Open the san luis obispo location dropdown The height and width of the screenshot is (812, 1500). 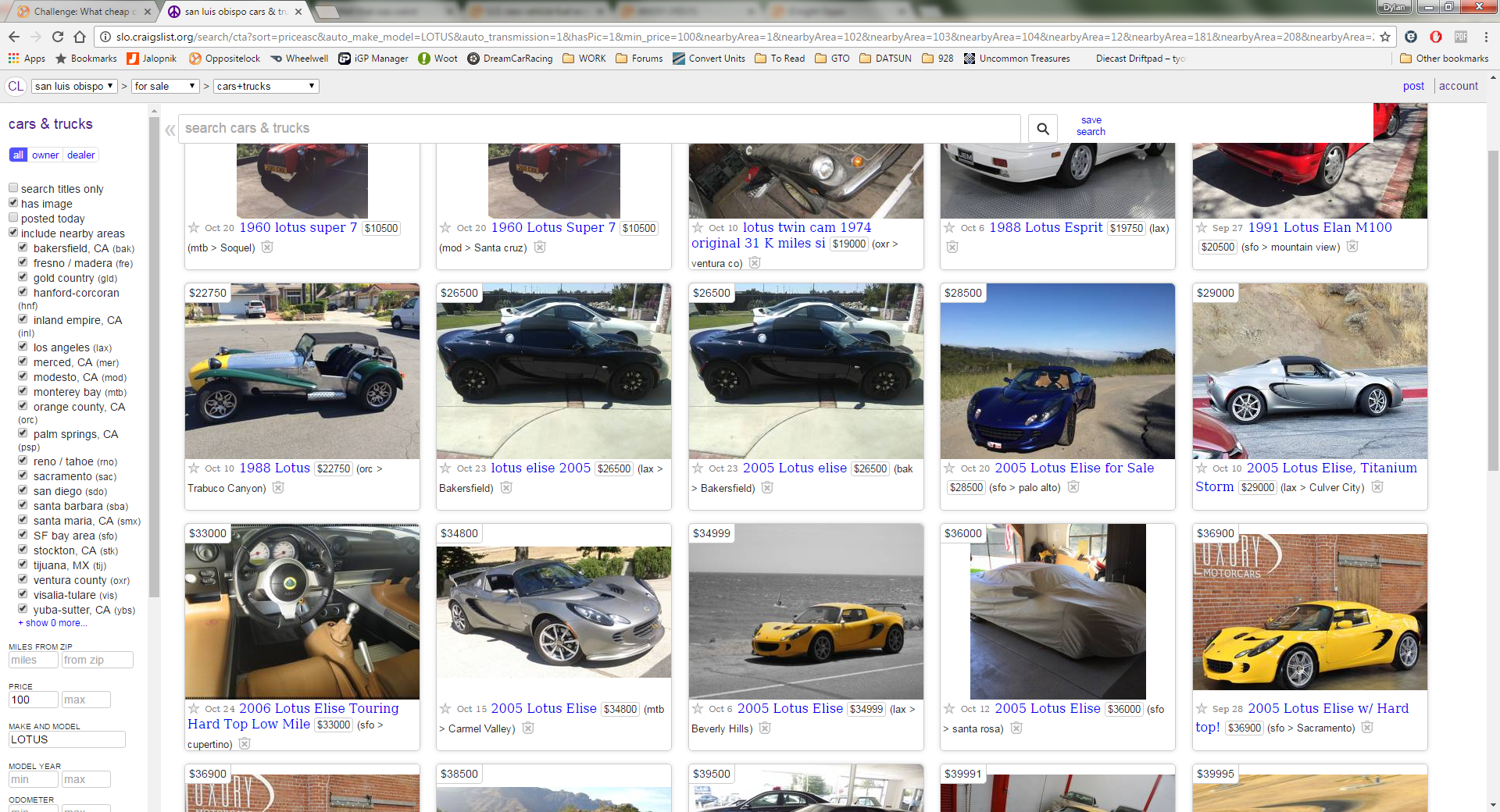pos(74,86)
